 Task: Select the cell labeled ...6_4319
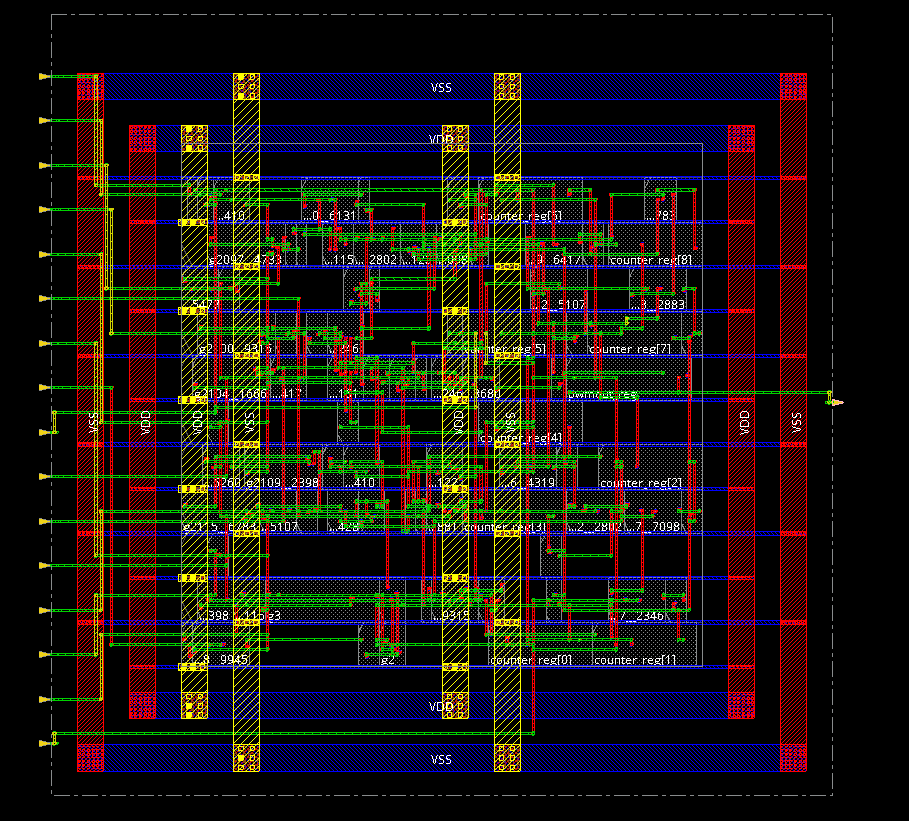pyautogui.click(x=528, y=482)
